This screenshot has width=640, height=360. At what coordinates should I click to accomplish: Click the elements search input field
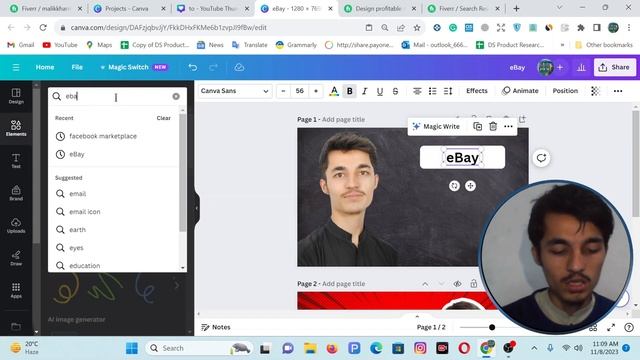click(117, 96)
